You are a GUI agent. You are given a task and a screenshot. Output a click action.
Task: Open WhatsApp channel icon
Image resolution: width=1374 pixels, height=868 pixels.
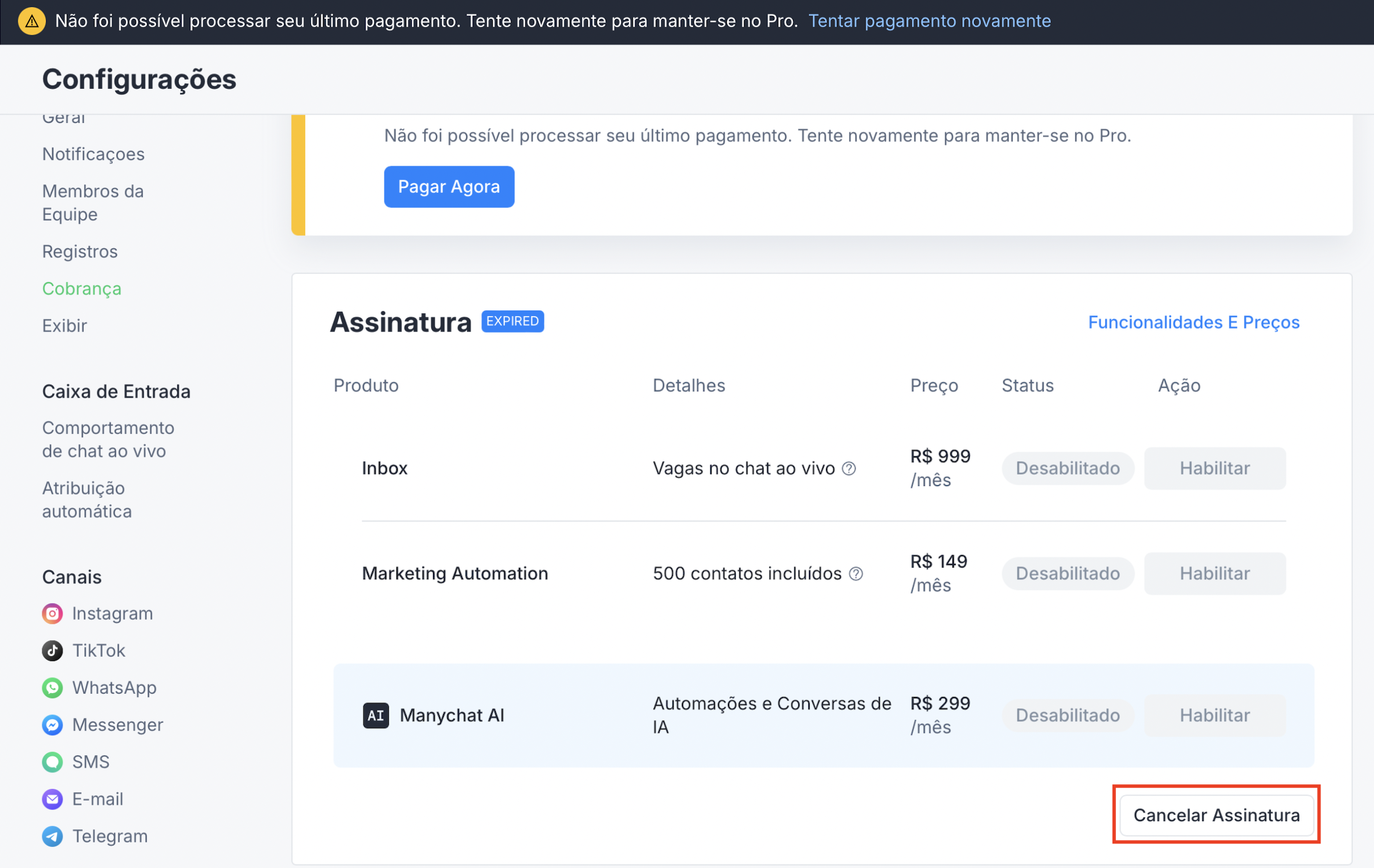[52, 687]
